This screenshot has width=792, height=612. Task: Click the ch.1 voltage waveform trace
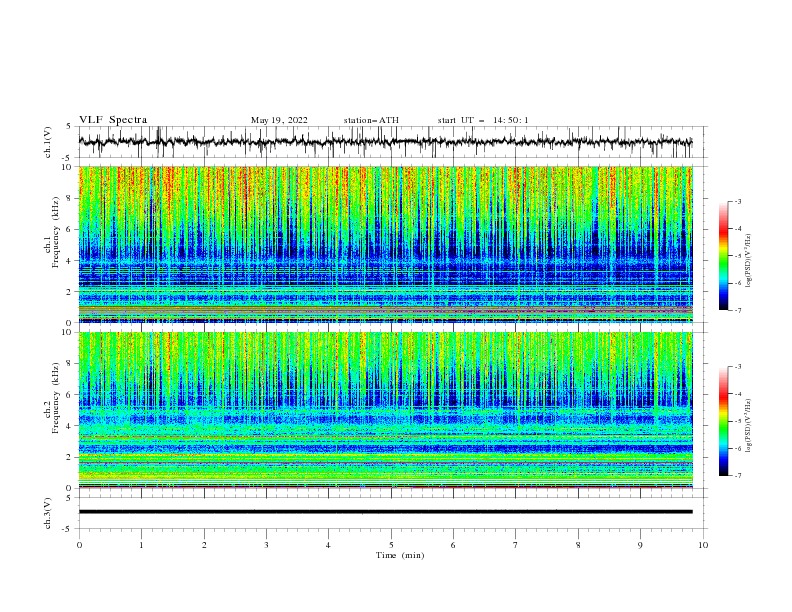(385, 142)
